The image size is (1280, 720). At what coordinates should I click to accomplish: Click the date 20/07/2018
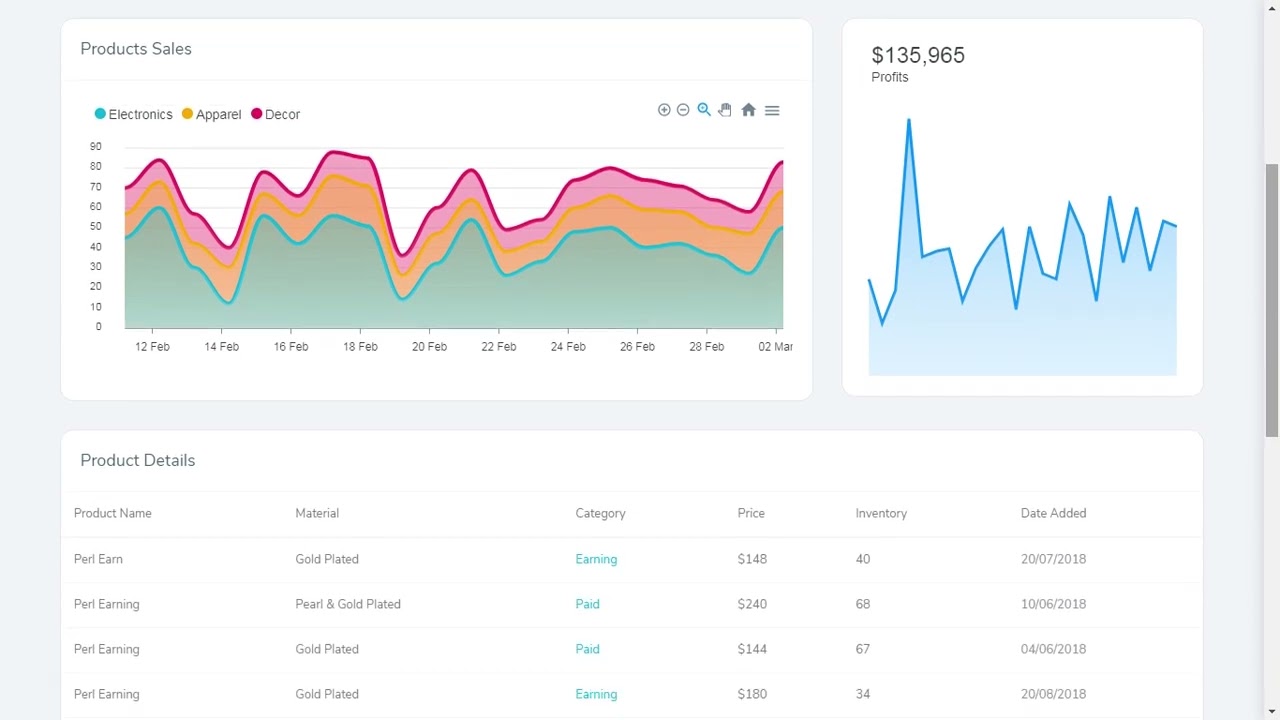tap(1053, 559)
